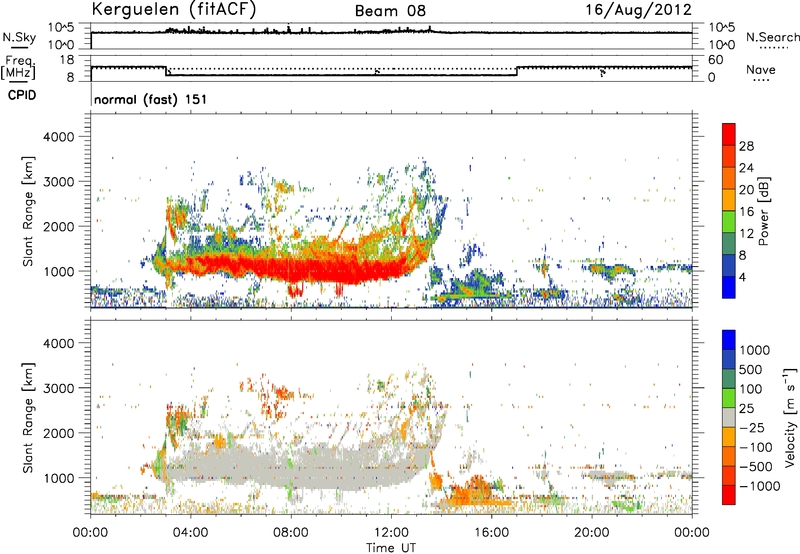Click the 28 tick on power colorbar

(x=746, y=146)
